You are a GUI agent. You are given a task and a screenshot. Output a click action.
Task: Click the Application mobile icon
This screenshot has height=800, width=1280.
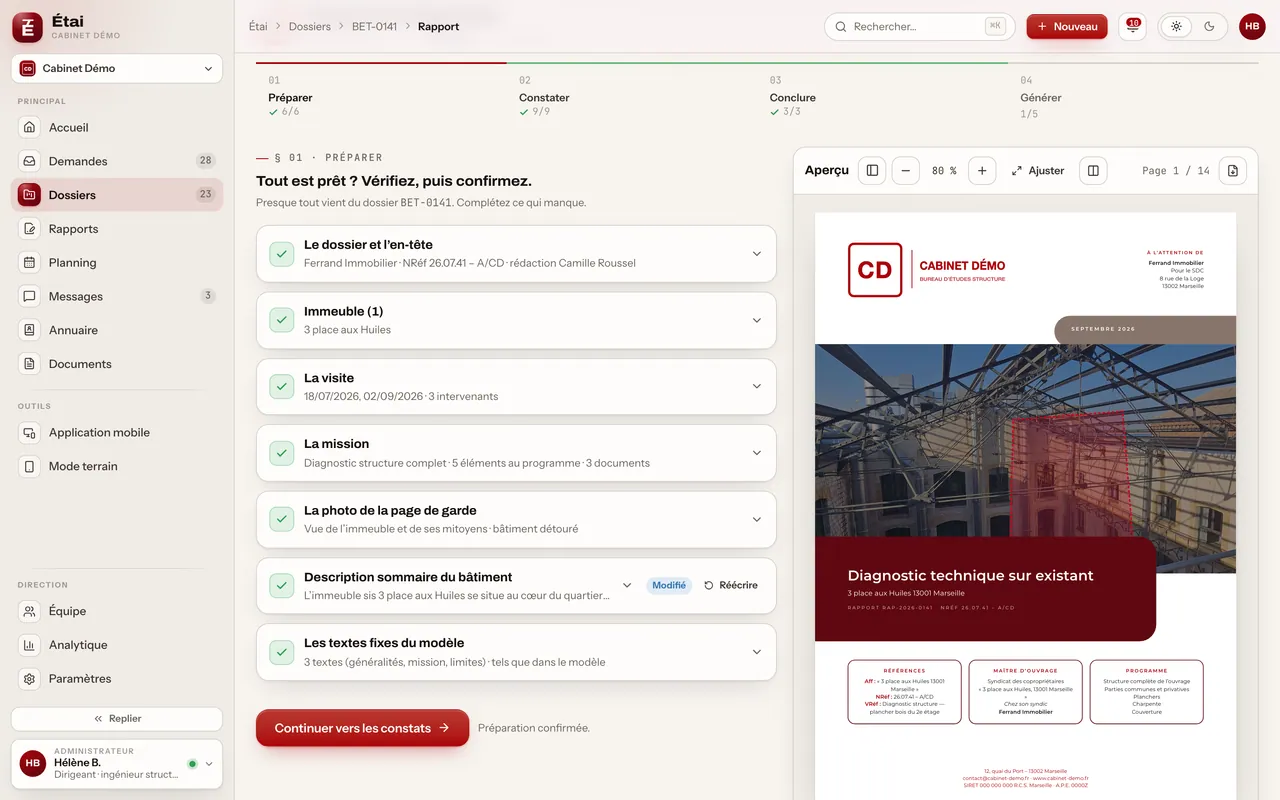point(30,433)
